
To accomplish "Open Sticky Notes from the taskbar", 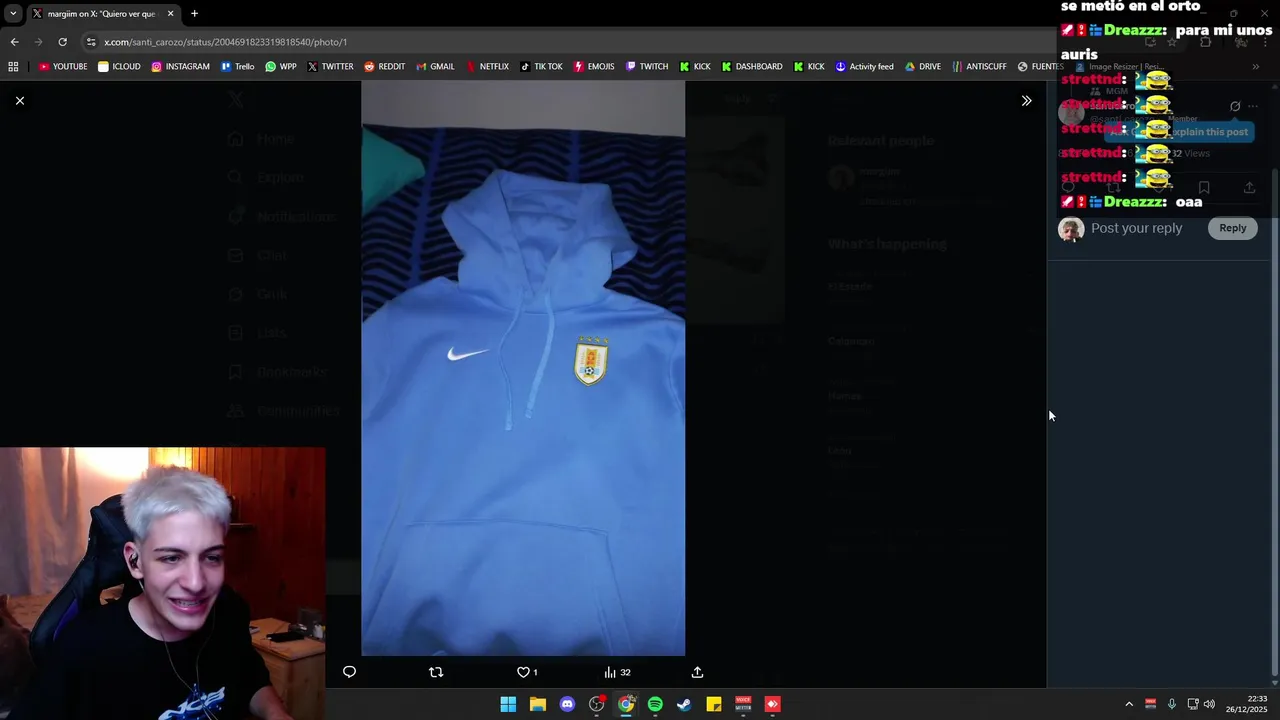I will tap(714, 704).
